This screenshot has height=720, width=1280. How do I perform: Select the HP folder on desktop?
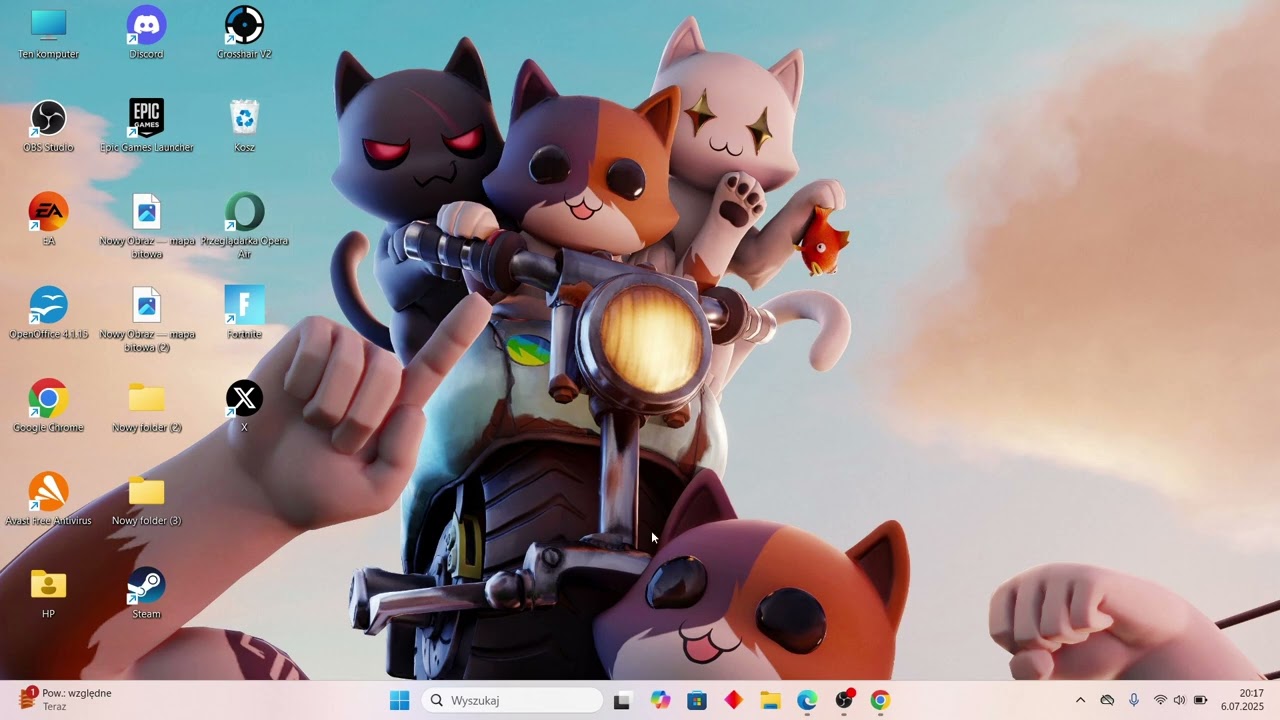[48, 593]
